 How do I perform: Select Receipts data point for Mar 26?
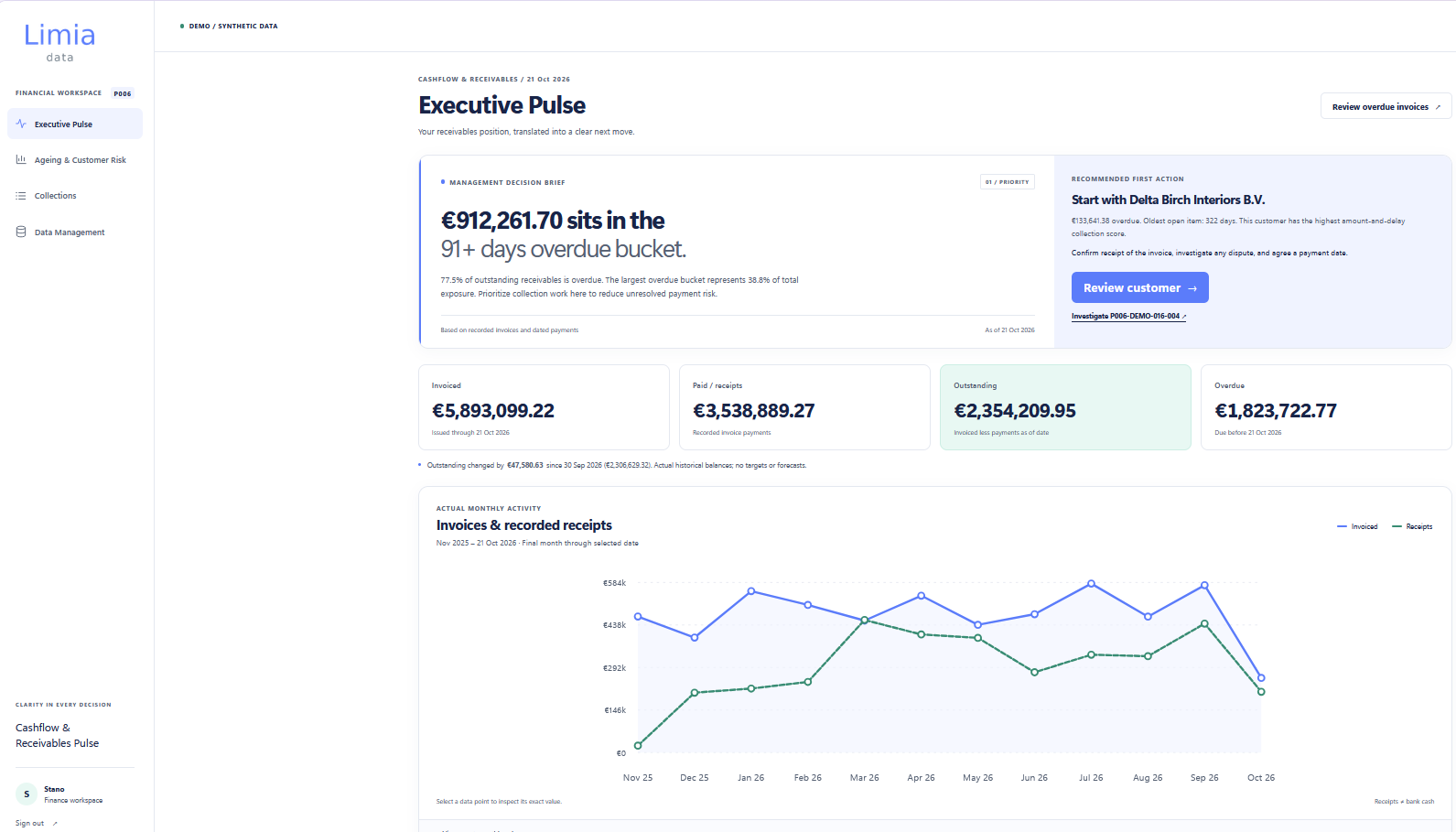pyautogui.click(x=865, y=621)
